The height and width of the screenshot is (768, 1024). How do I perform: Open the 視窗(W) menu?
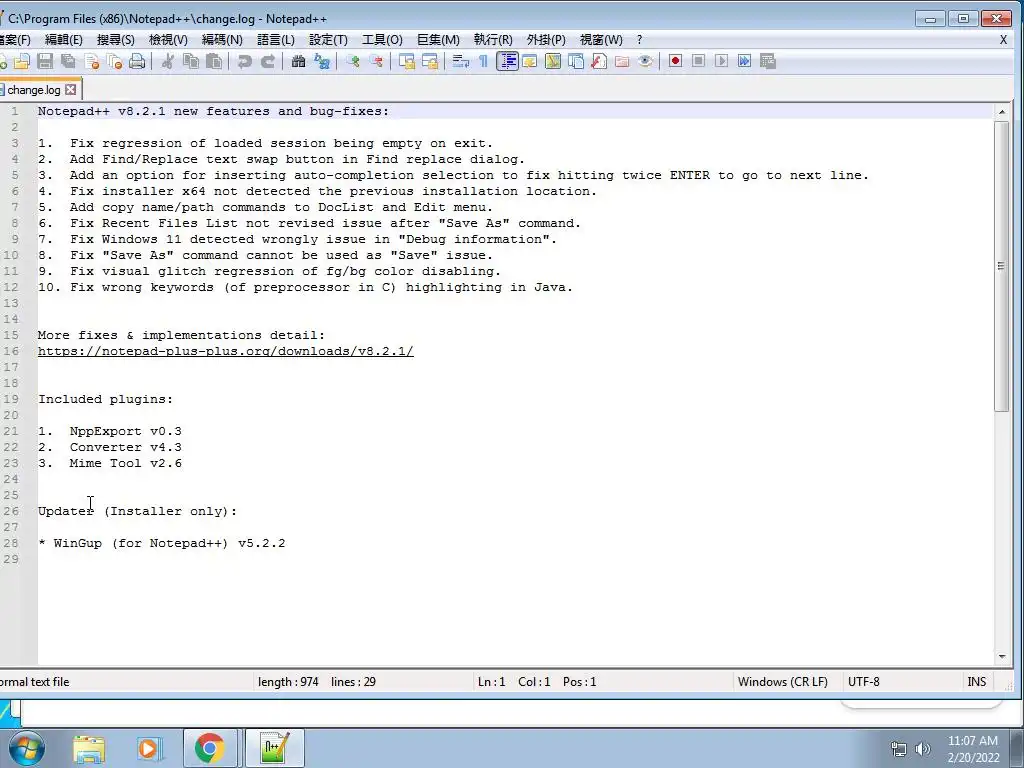[x=601, y=40]
